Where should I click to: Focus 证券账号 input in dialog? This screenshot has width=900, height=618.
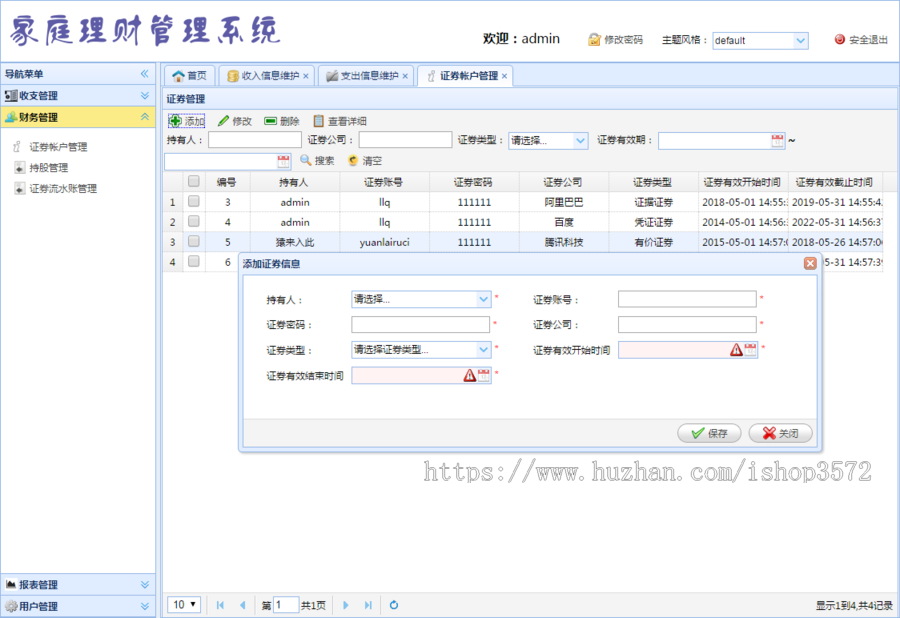tap(687, 299)
